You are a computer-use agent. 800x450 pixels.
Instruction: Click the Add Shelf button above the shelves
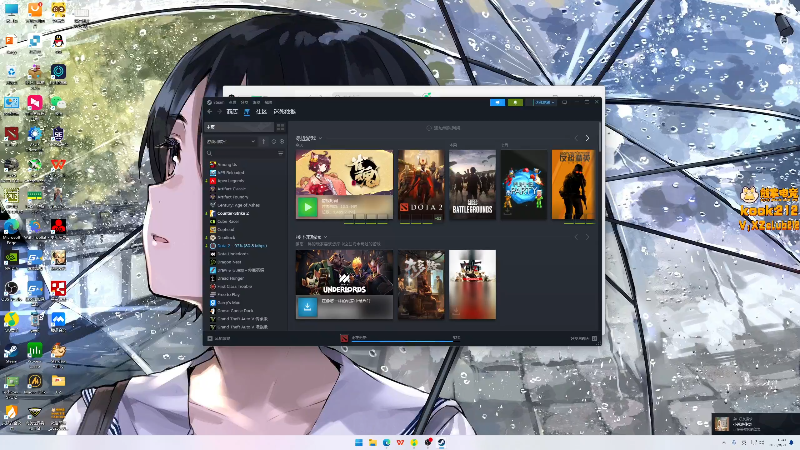tap(443, 128)
